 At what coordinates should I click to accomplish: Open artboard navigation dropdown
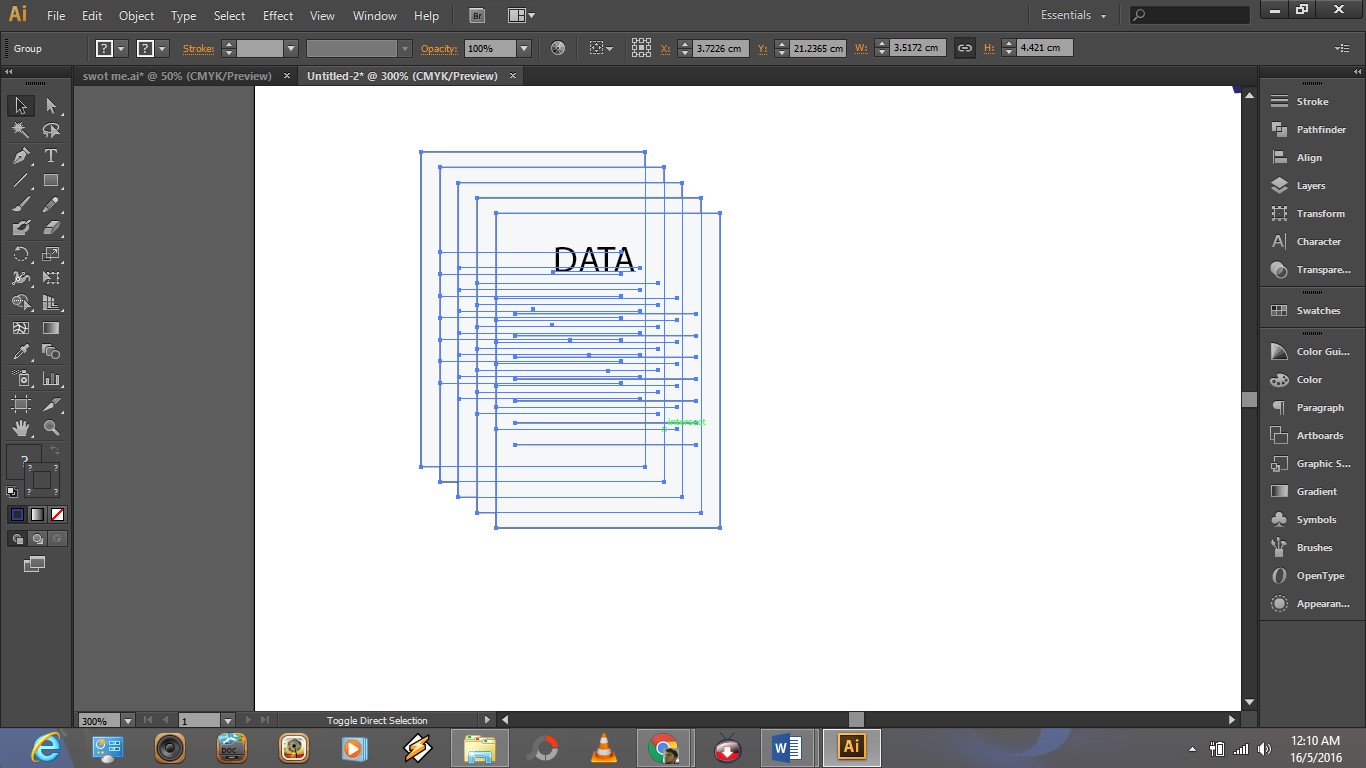227,720
